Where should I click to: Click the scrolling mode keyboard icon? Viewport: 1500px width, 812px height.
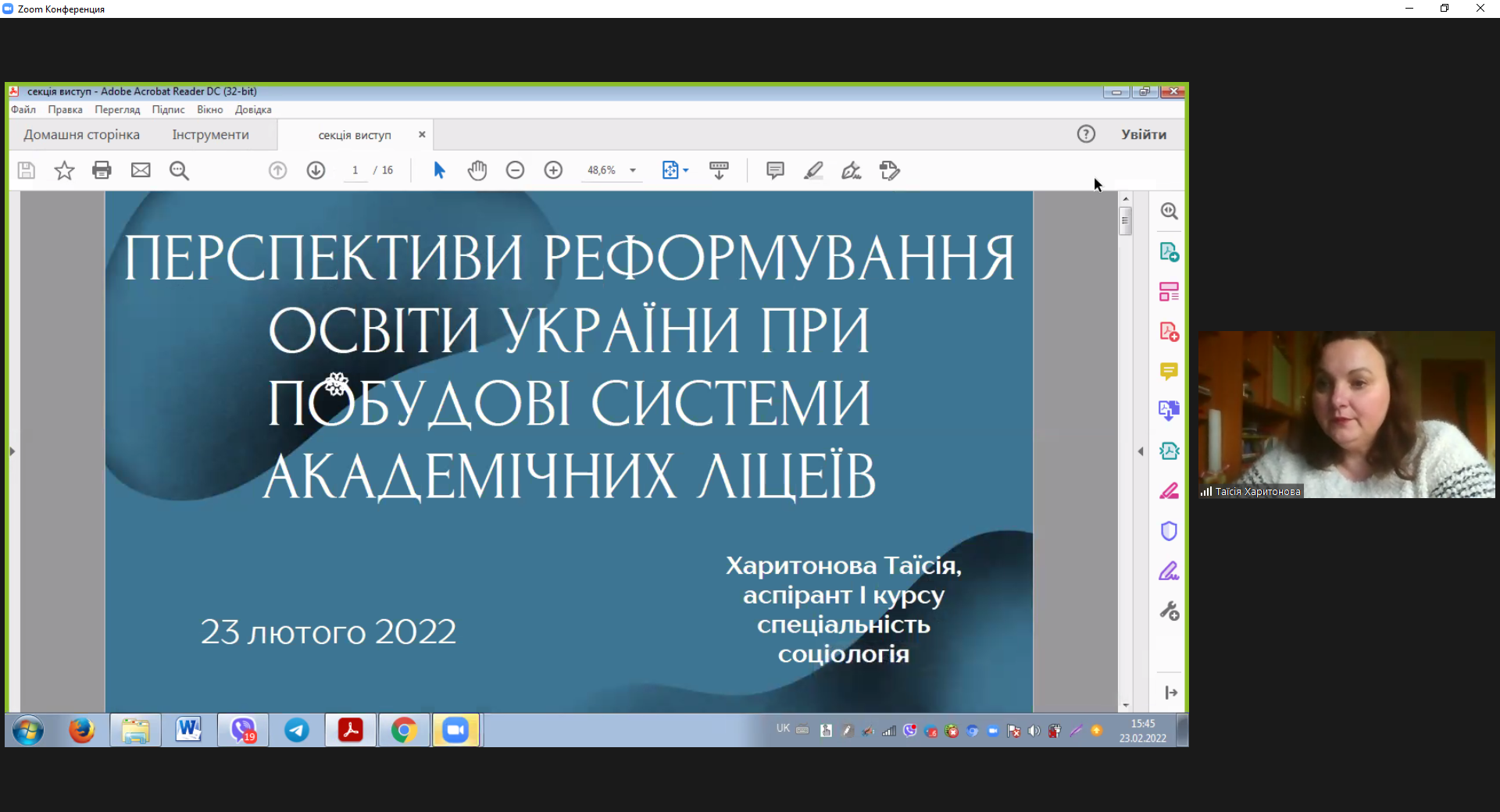(x=719, y=170)
